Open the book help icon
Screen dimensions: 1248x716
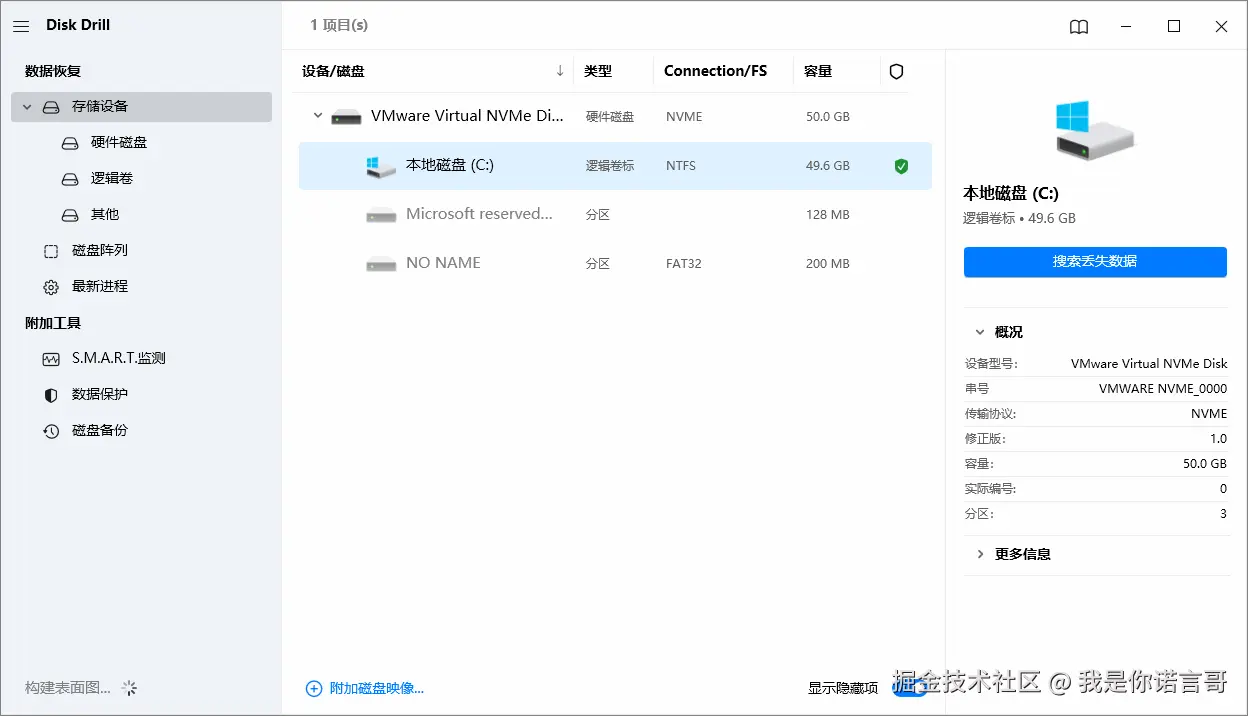click(1079, 27)
